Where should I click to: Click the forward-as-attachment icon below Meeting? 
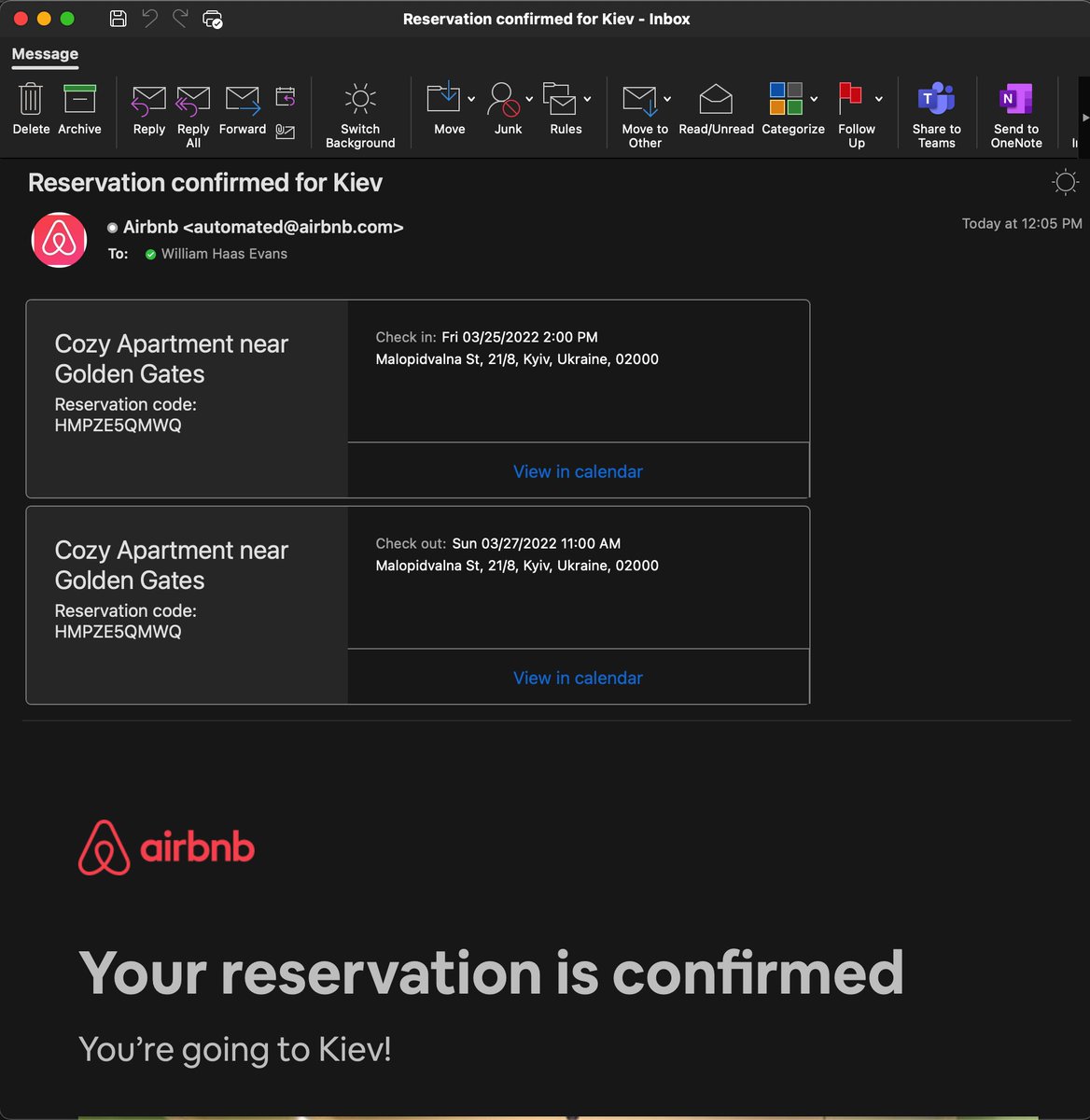click(286, 132)
